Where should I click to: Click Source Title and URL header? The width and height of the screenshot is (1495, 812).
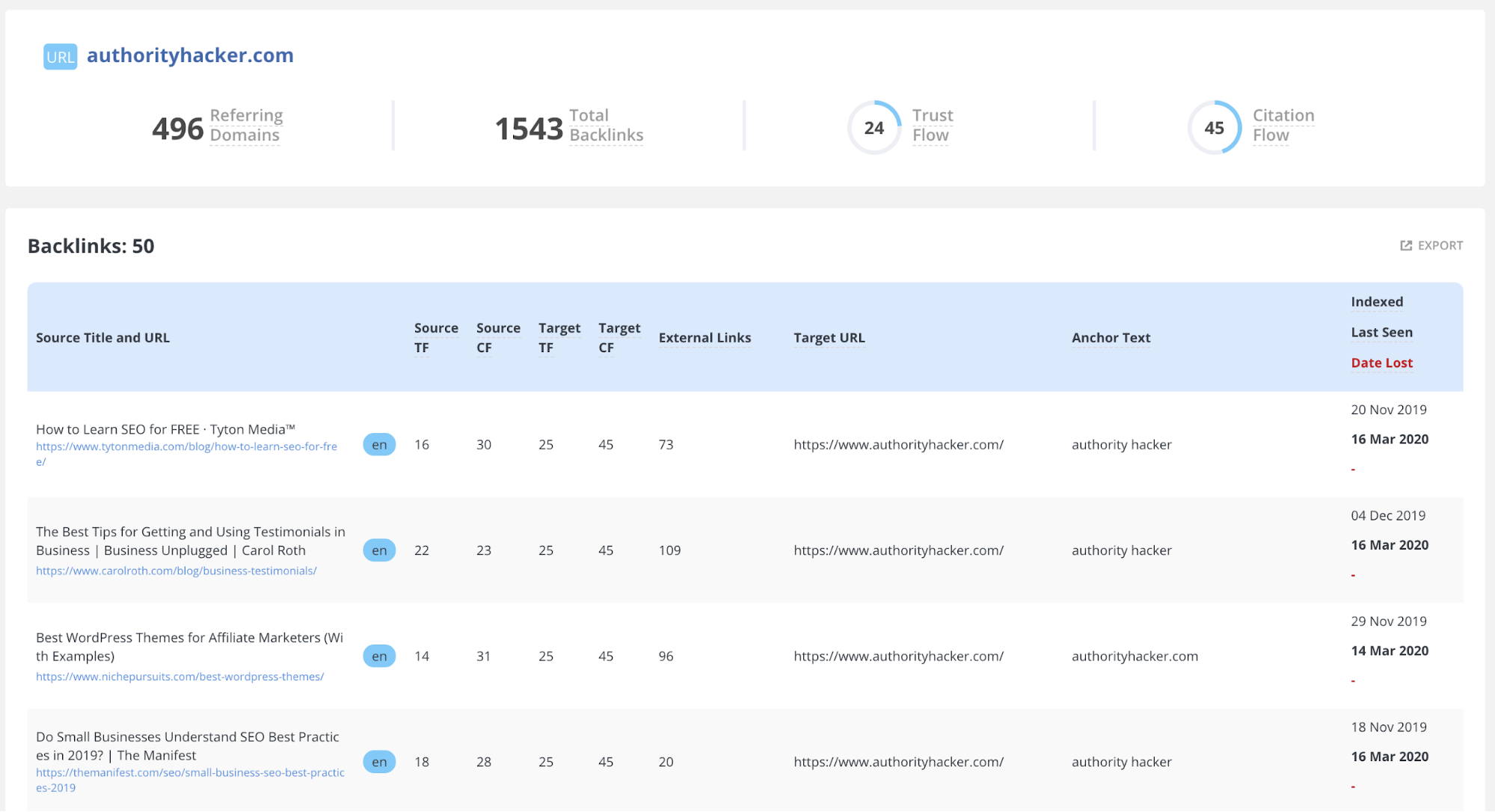click(102, 338)
